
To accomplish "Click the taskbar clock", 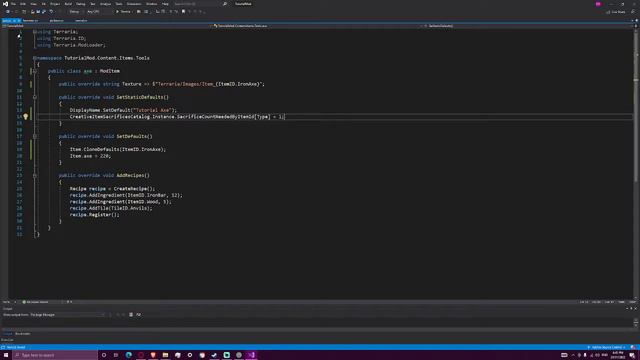I will click(618, 355).
